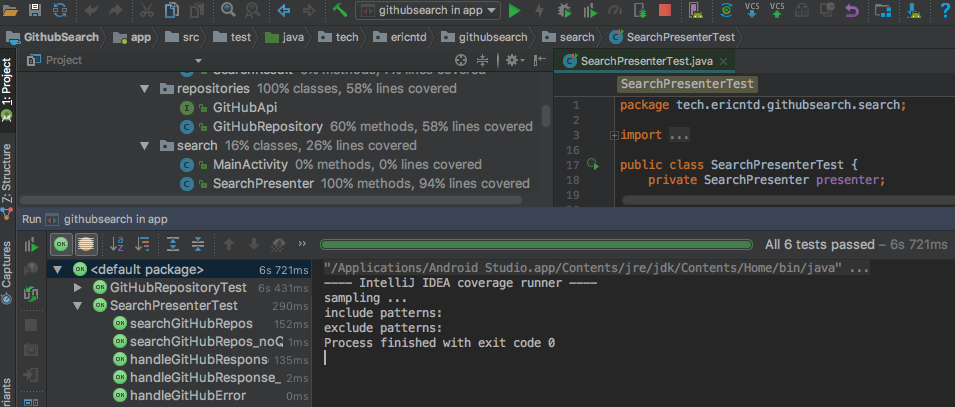Click Sort by Duration icon in test toolbar
Viewport: 955px width, 407px height.
143,244
